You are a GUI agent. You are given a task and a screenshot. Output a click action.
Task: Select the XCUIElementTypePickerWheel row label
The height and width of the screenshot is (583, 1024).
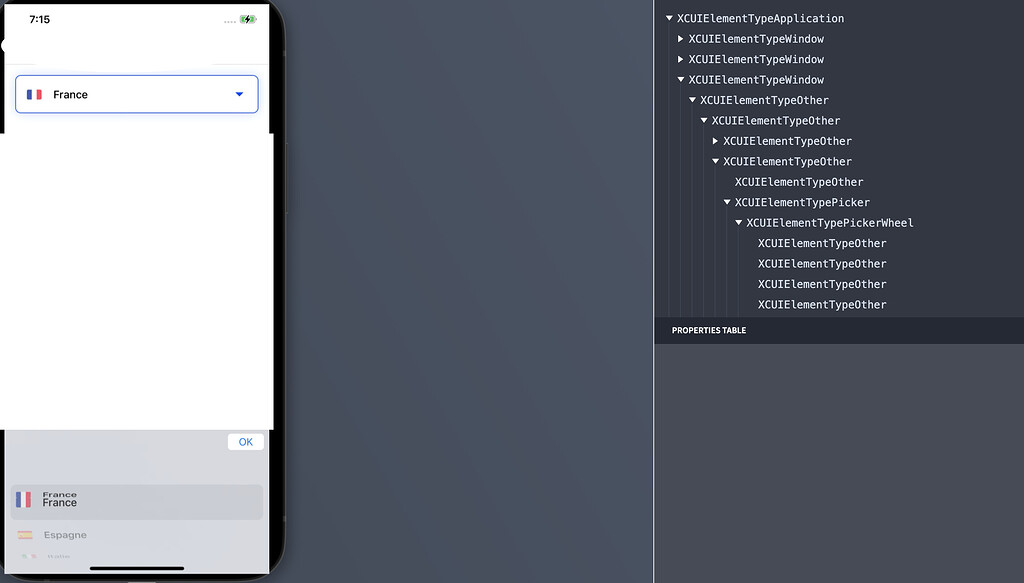click(x=830, y=223)
